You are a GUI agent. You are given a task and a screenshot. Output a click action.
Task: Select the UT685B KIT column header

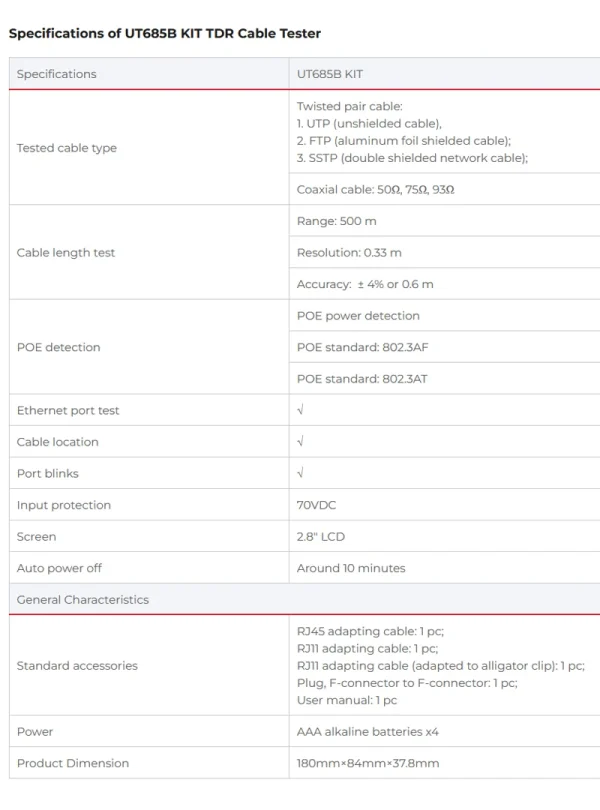click(x=444, y=74)
